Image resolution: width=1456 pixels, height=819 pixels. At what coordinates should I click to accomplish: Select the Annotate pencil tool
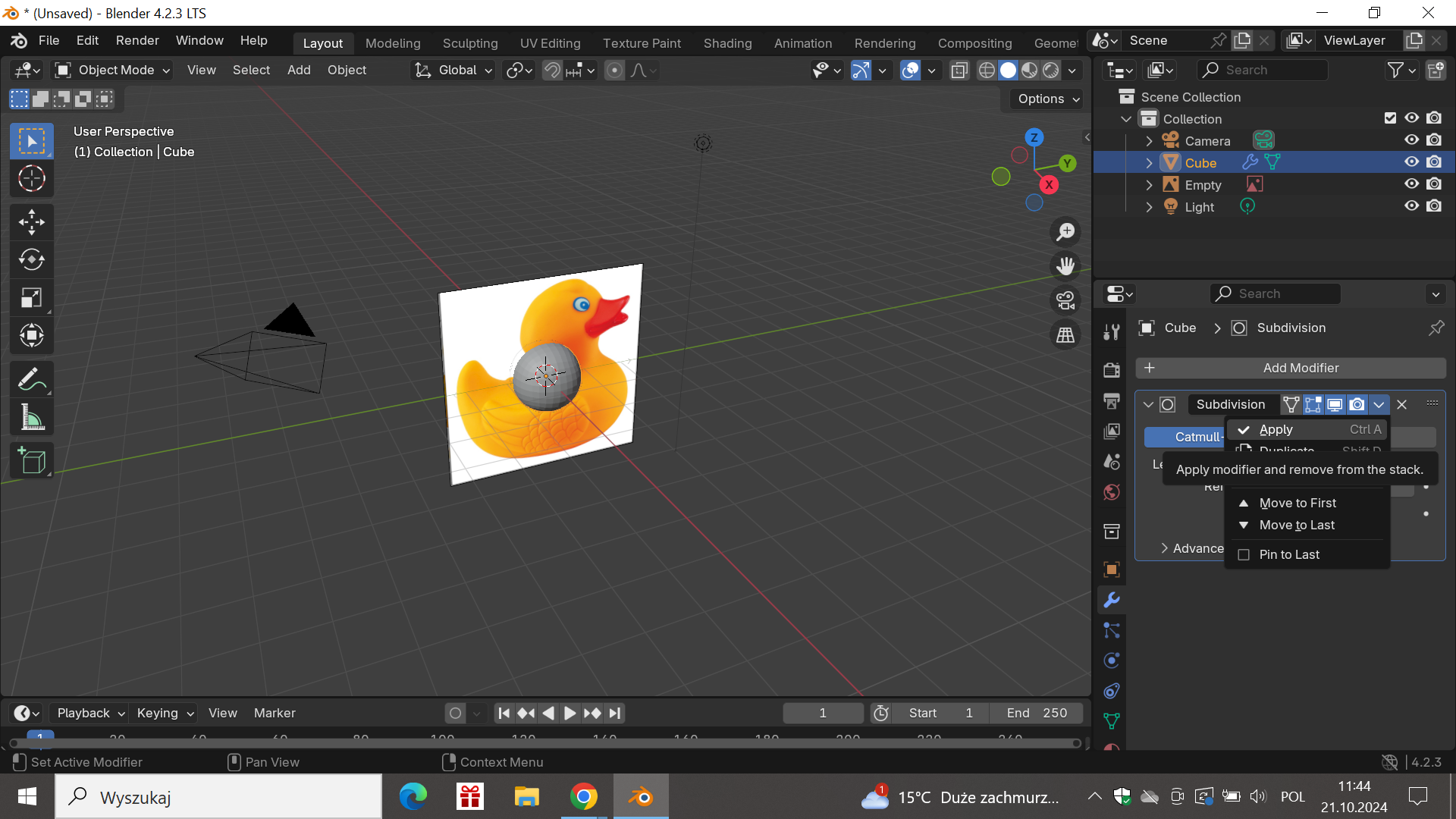32,379
